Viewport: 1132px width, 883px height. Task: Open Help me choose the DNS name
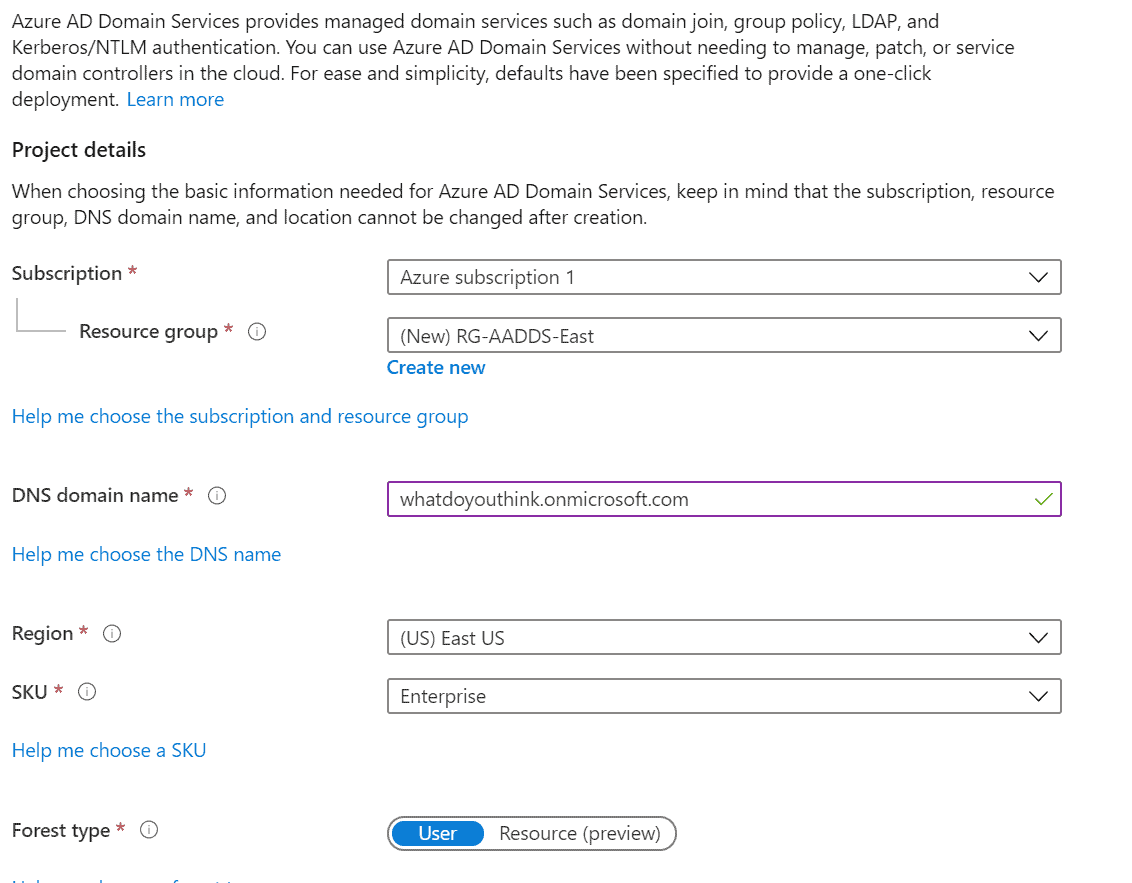pos(147,554)
